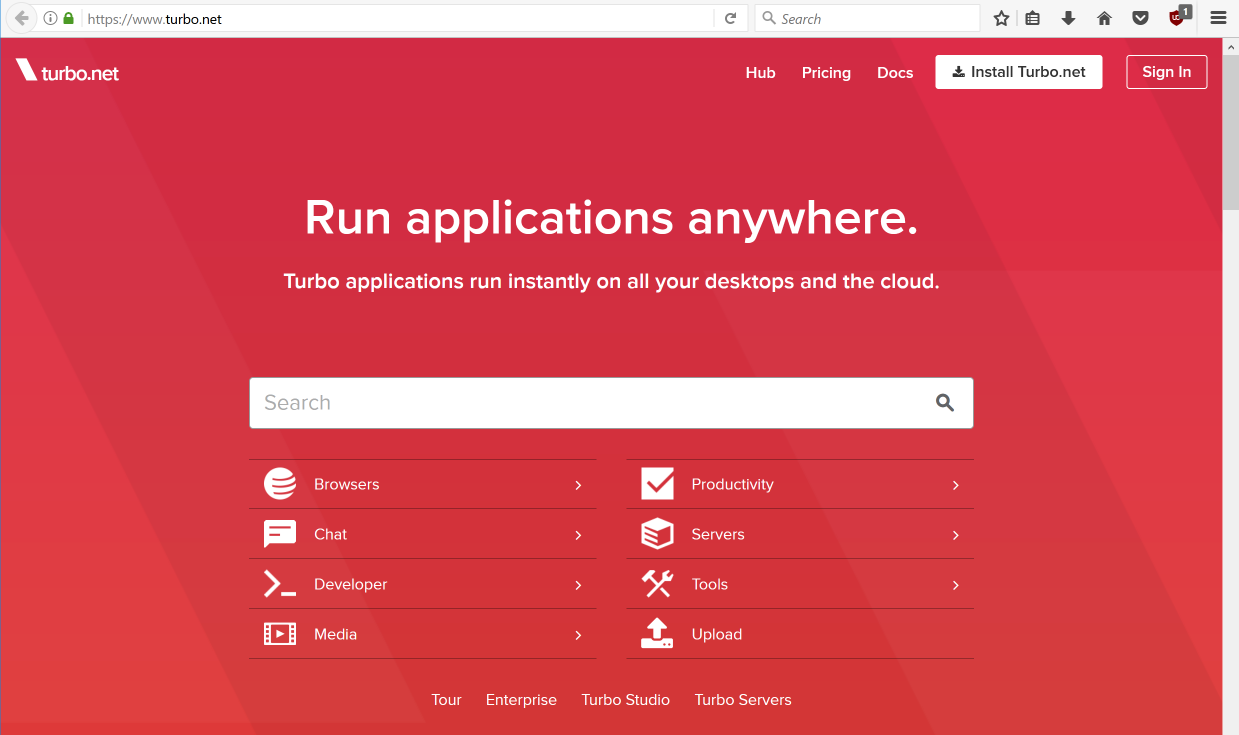Follow the Enterprise link
1239x735 pixels.
pos(521,700)
